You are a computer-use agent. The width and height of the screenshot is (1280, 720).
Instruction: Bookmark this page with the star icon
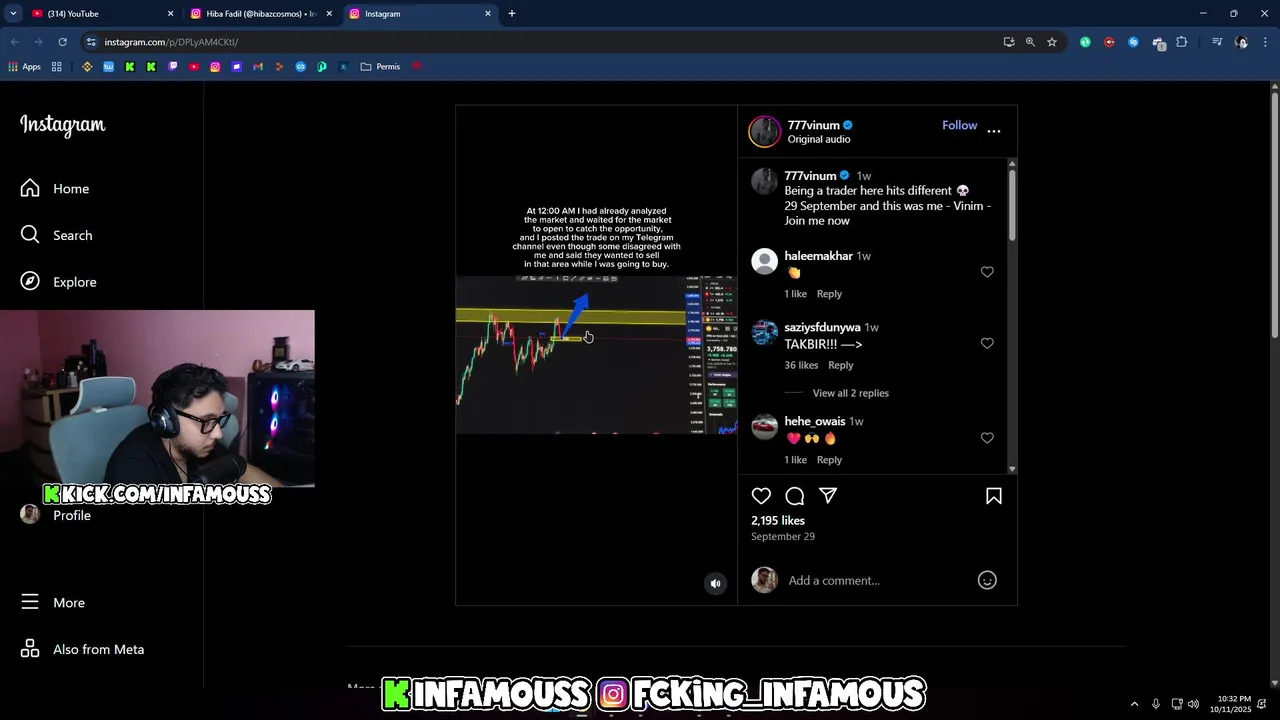tap(1052, 42)
